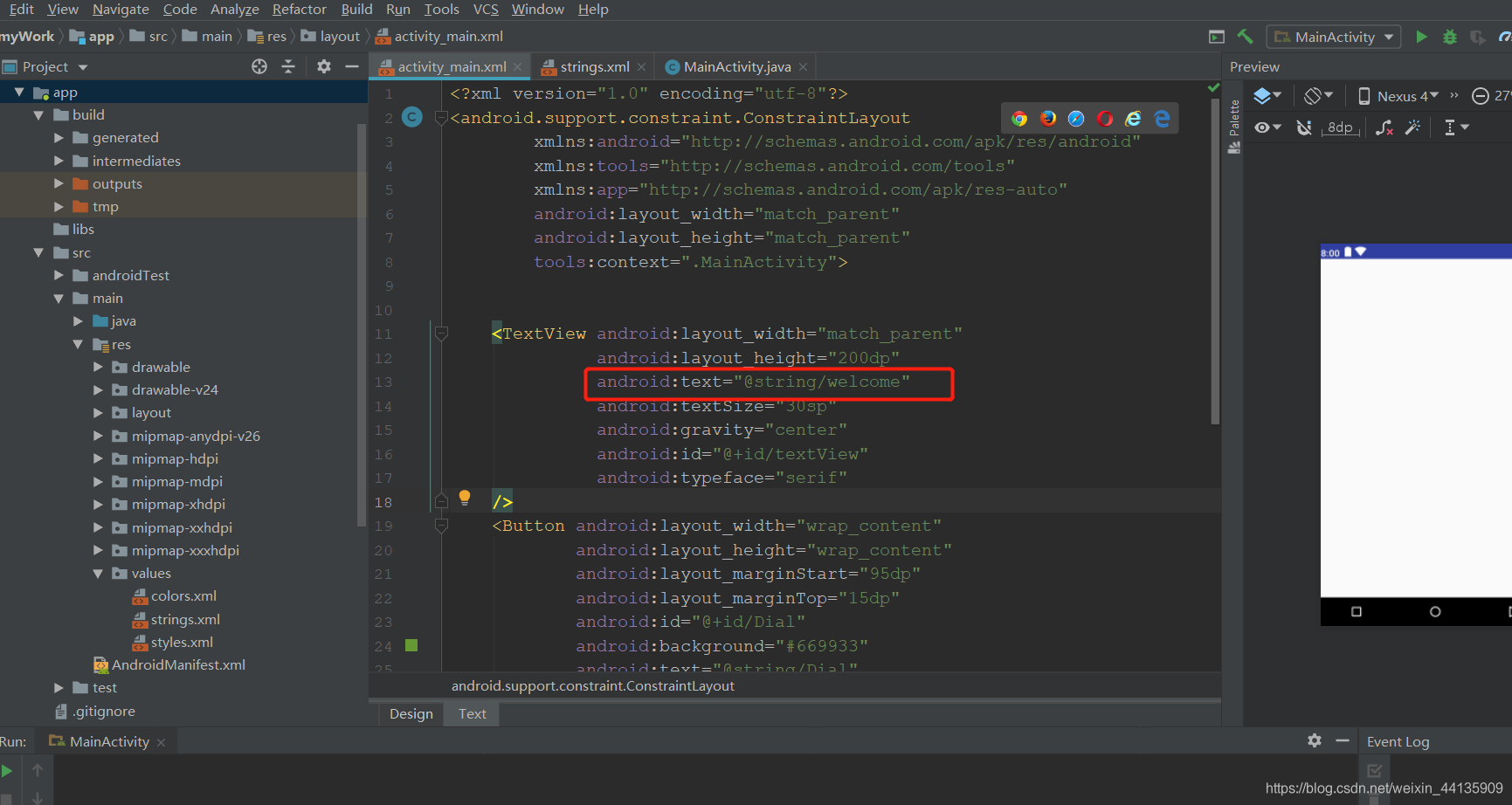Screen dimensions: 1512x805
Task: Switch to the Design tab
Action: point(411,713)
